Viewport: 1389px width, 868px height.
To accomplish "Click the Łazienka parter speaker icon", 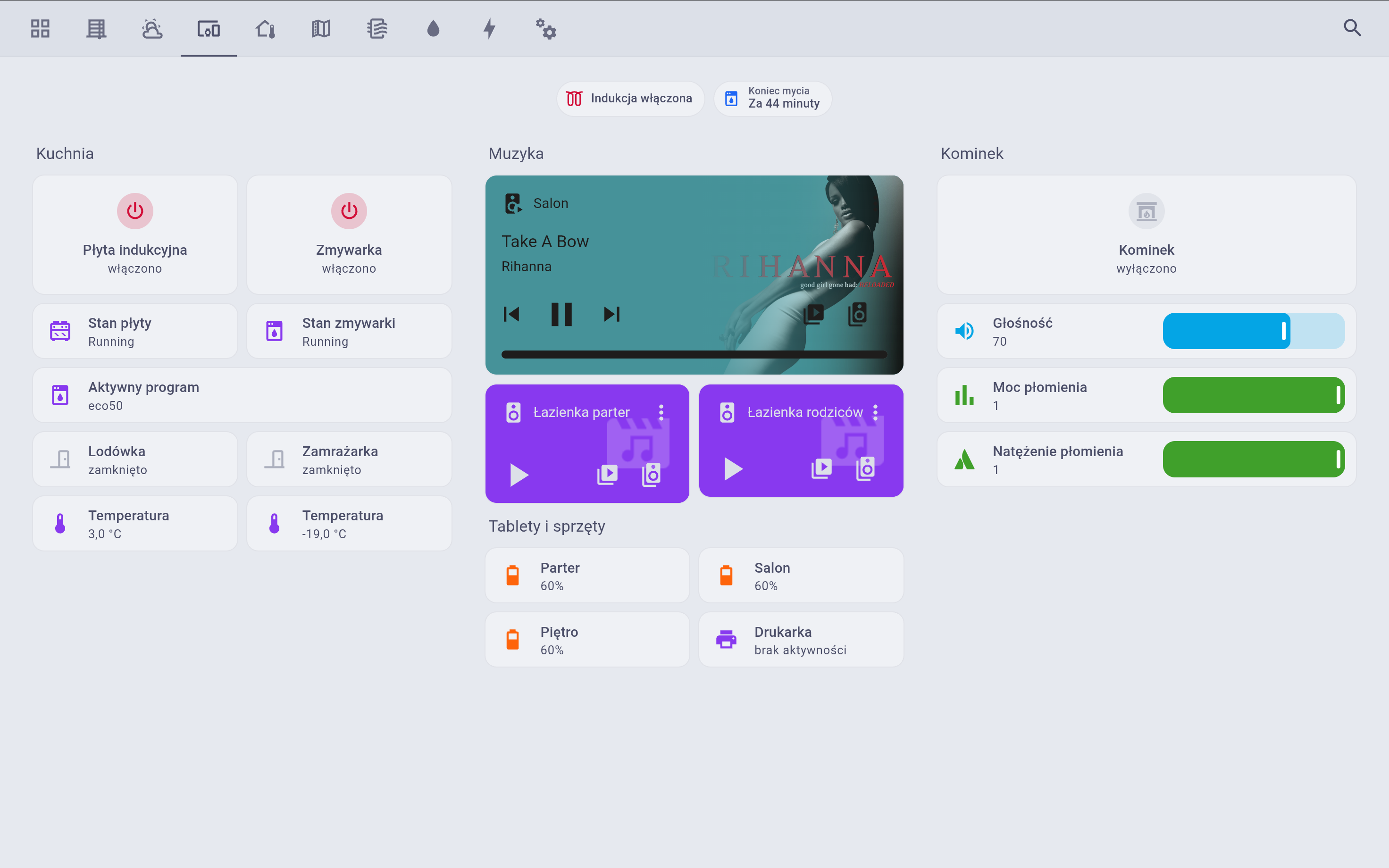I will pos(513,412).
